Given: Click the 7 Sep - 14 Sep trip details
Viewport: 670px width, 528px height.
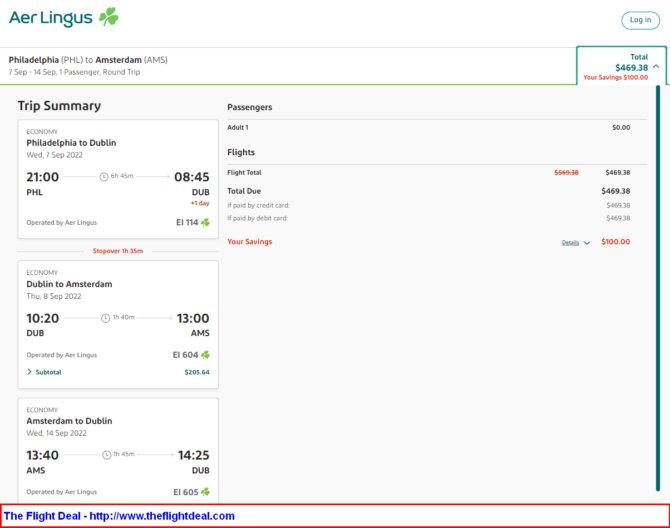Looking at the screenshot, I should [74, 72].
